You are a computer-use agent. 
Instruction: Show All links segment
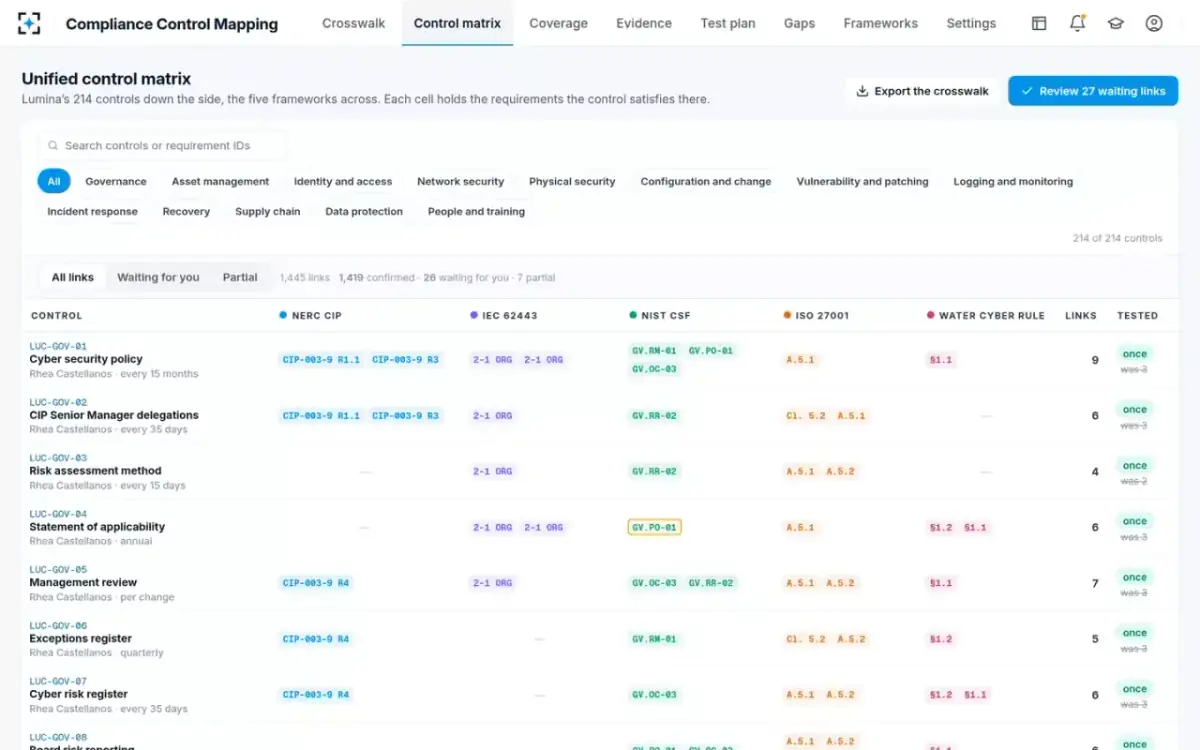pos(73,278)
